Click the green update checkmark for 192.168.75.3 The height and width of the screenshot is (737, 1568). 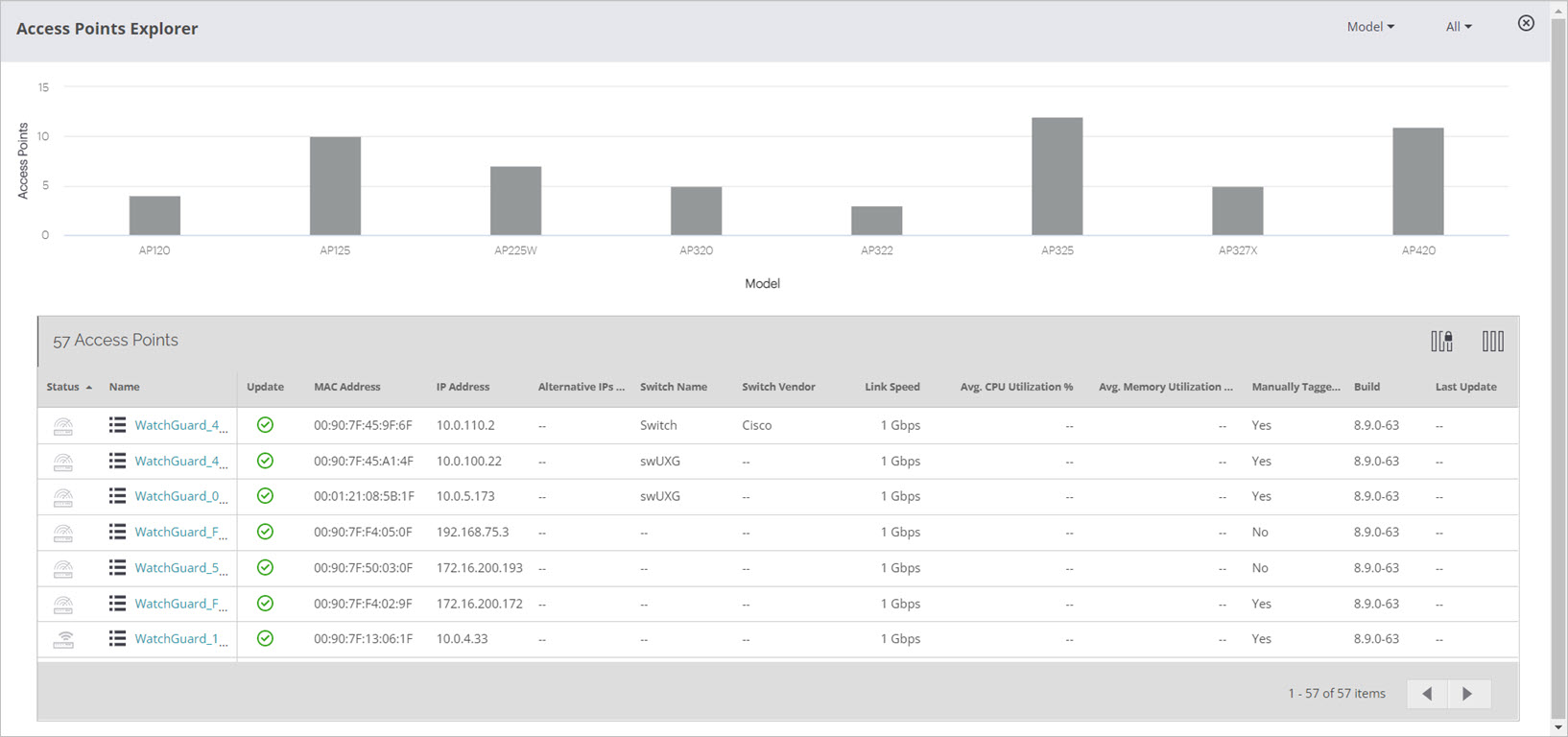(265, 532)
